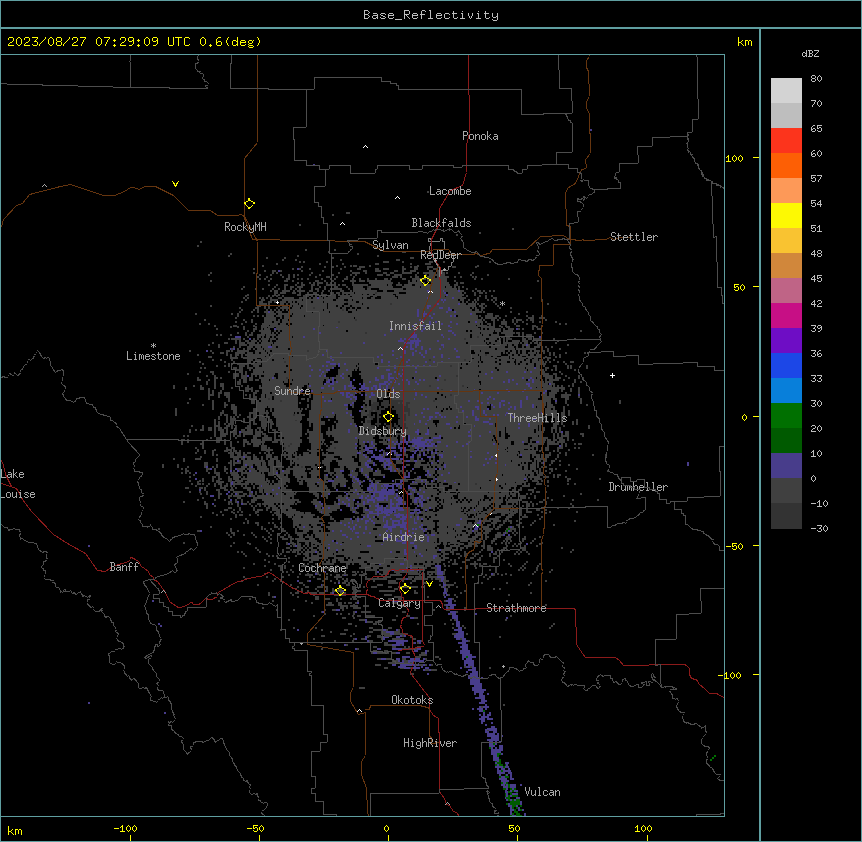Select the green 30-20 dBZ legend swatch
Image resolution: width=862 pixels, height=842 pixels.
click(786, 416)
